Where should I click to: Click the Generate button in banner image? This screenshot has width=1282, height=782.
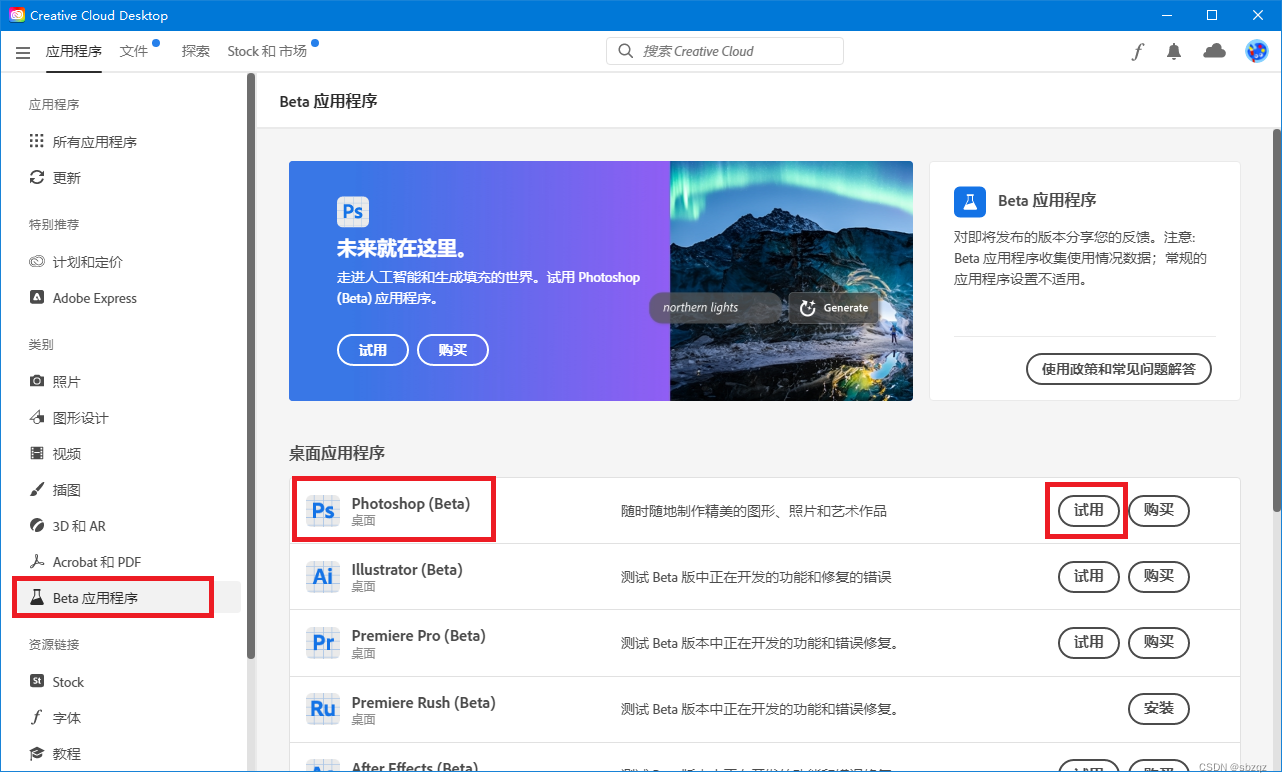834,308
